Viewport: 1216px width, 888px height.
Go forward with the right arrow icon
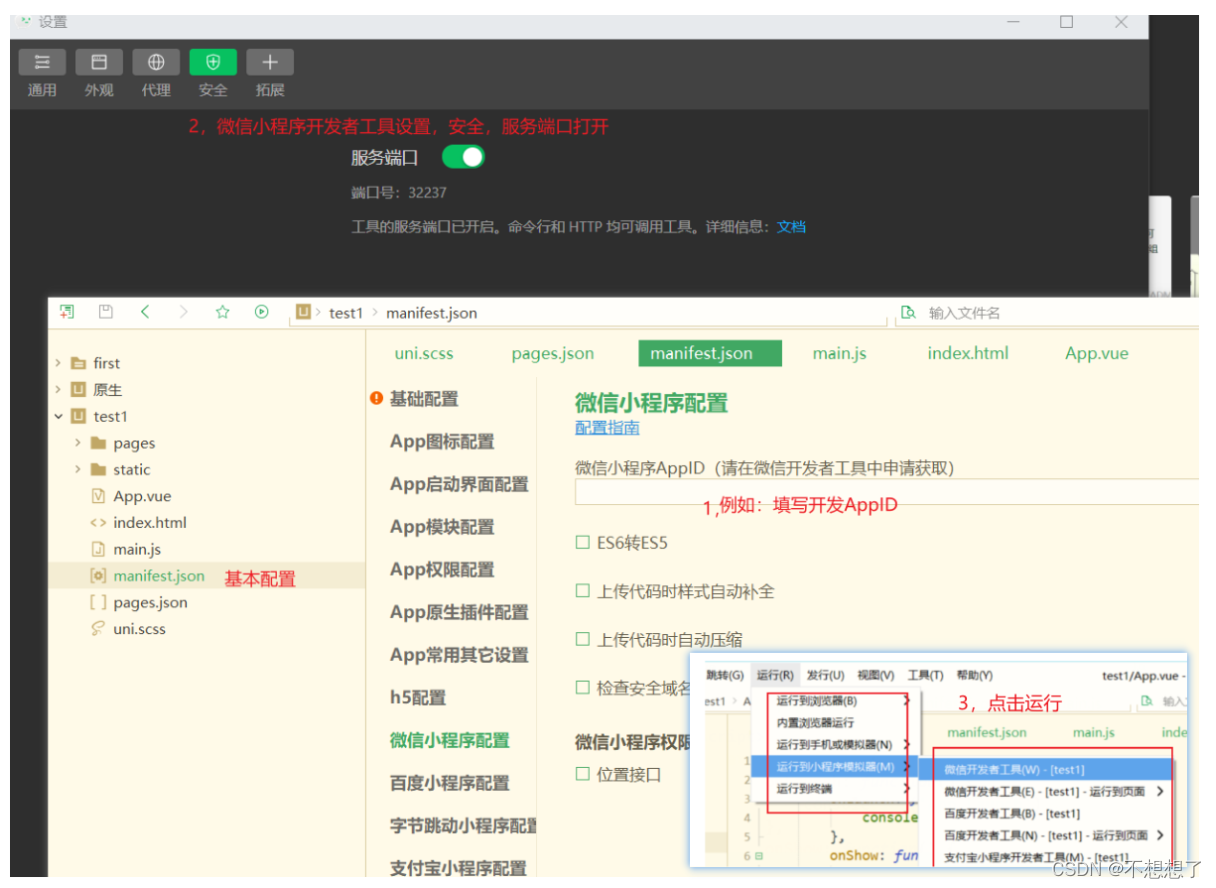click(183, 312)
